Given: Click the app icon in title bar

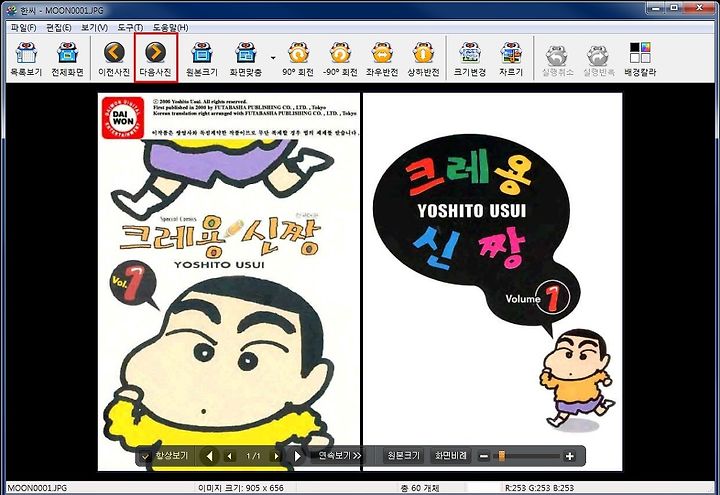Looking at the screenshot, I should [x=11, y=10].
